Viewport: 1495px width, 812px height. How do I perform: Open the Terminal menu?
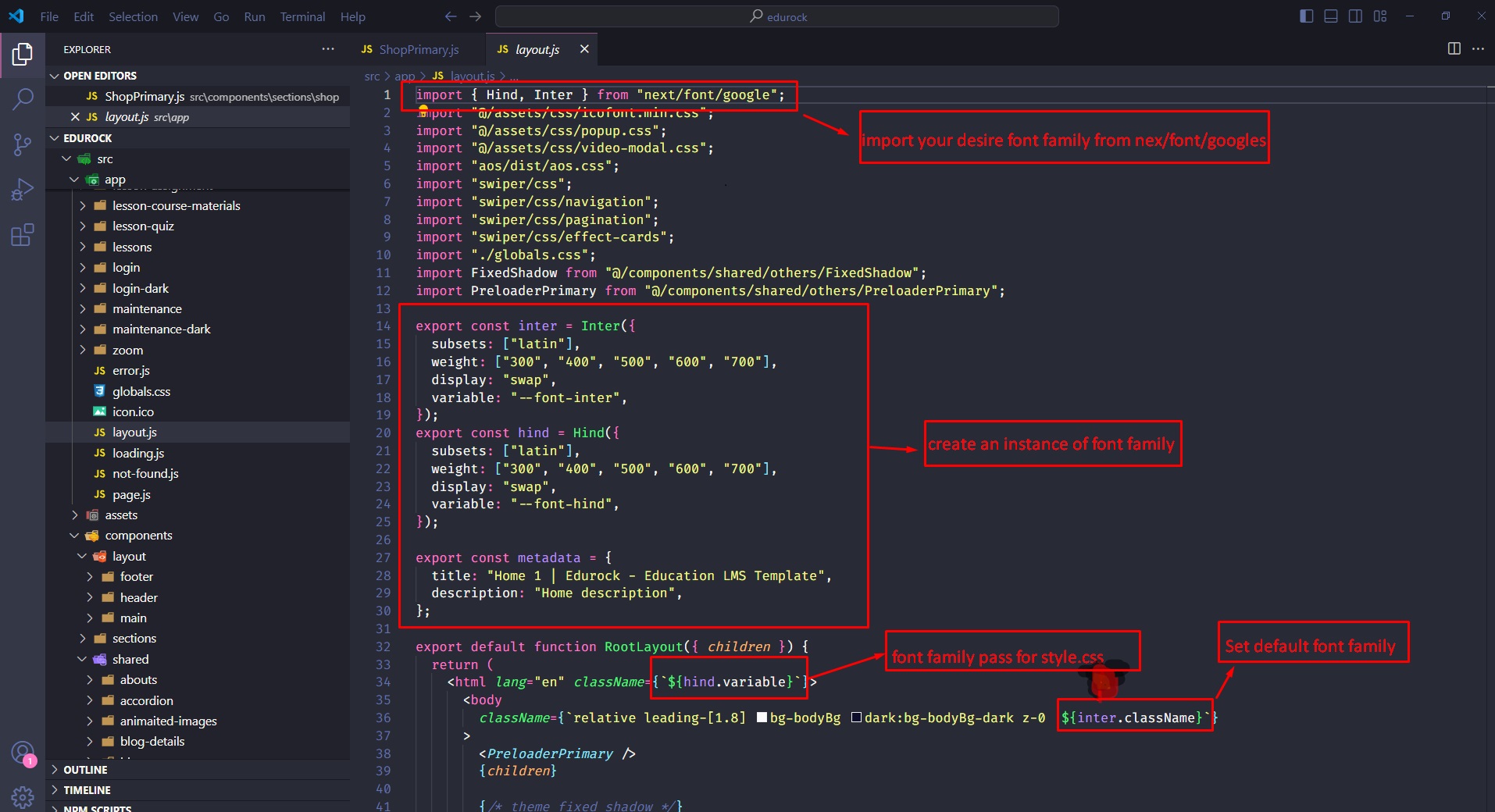[x=302, y=16]
